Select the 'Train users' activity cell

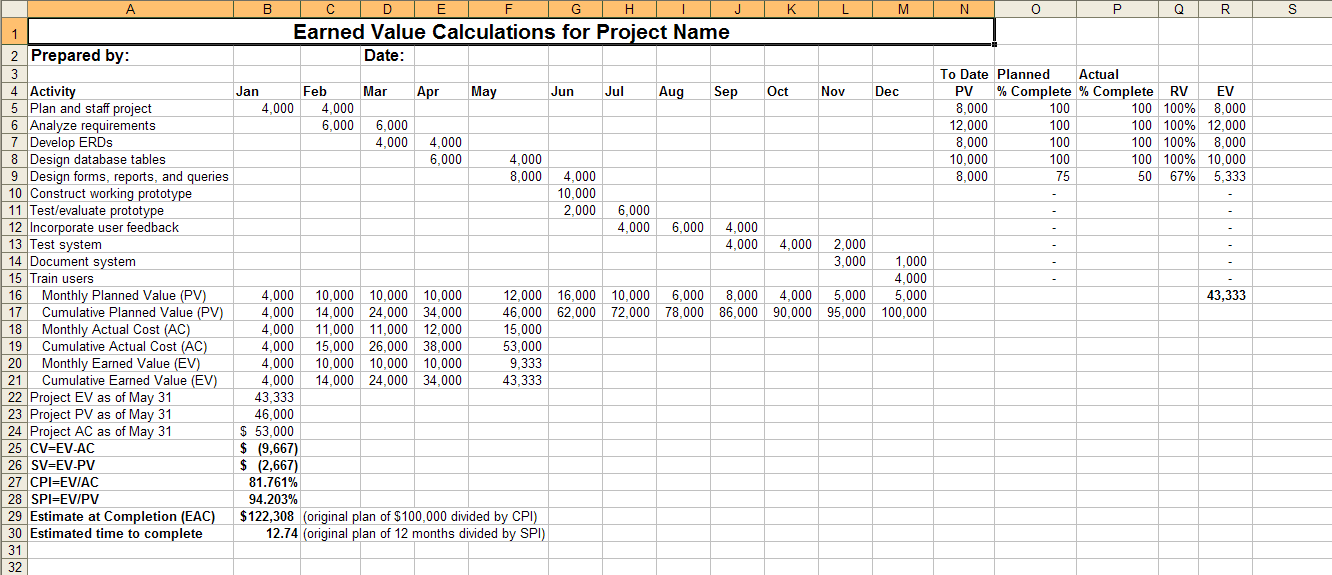coord(62,279)
